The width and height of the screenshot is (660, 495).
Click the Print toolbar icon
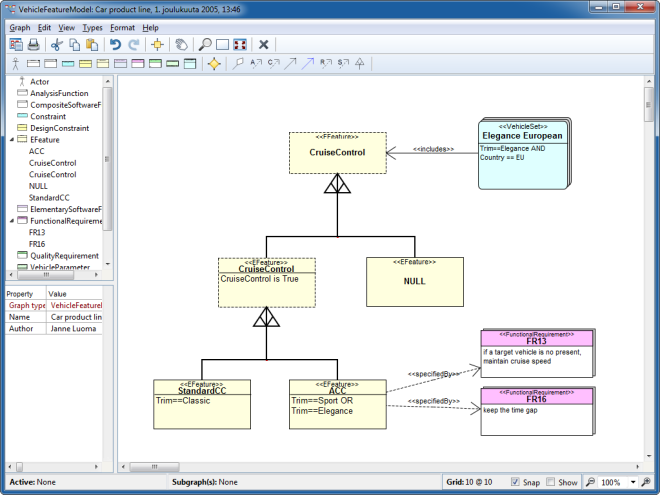(x=33, y=45)
